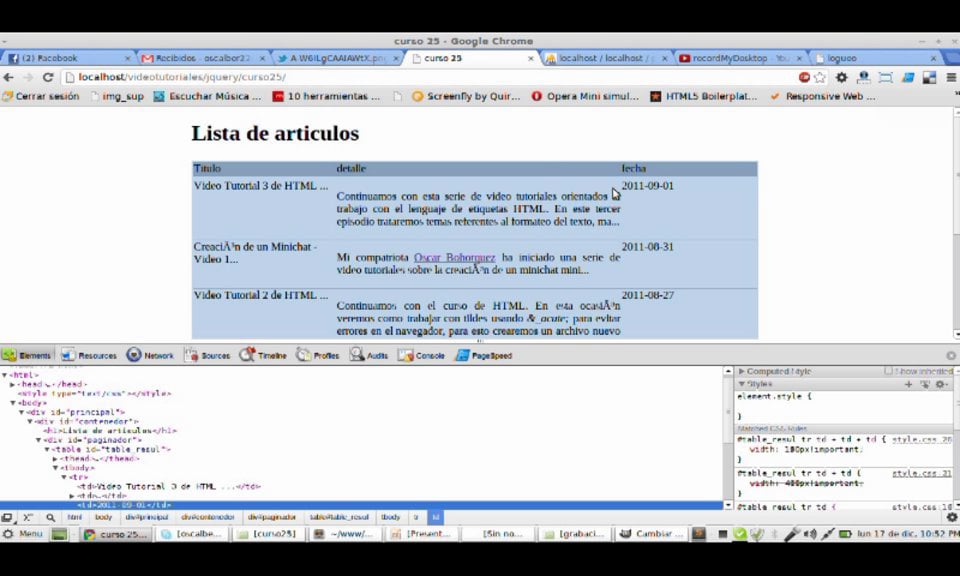Open the Oscar Bohorquez link
Screen dimensions: 960x576
click(454, 258)
